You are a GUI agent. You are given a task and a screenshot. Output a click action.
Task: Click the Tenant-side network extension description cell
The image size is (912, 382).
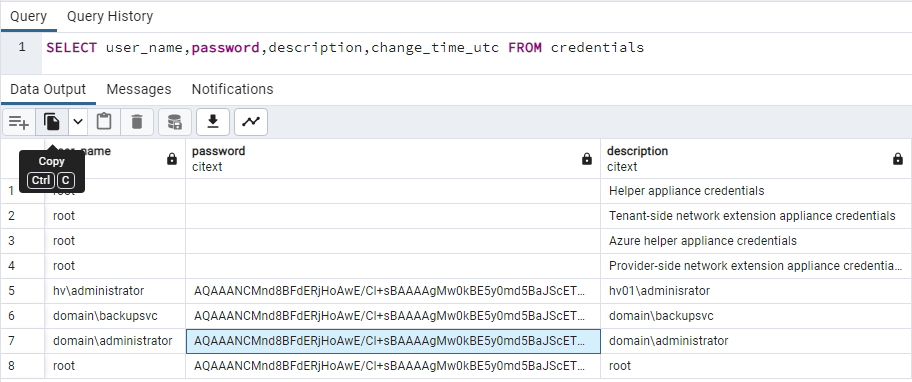pyautogui.click(x=756, y=216)
